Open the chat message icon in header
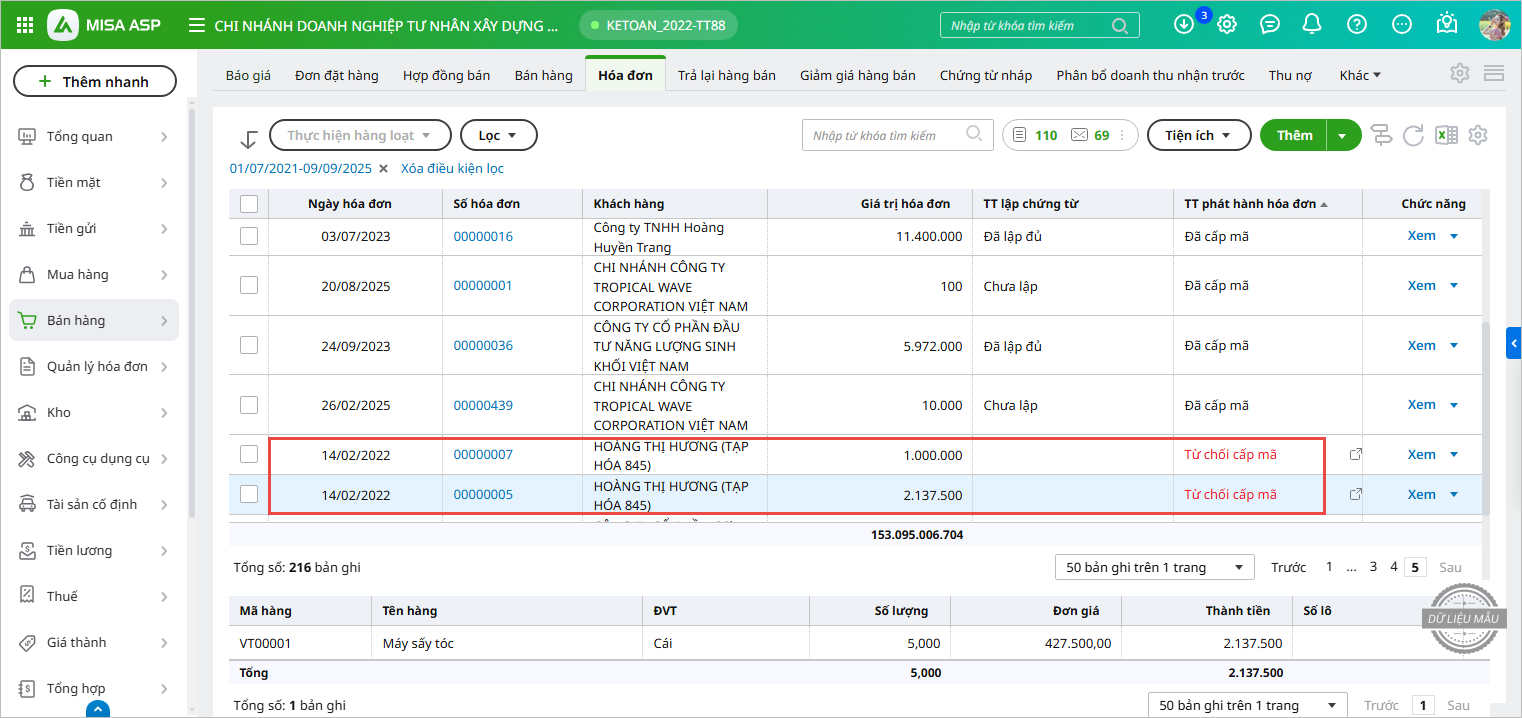Image resolution: width=1522 pixels, height=718 pixels. point(1270,25)
